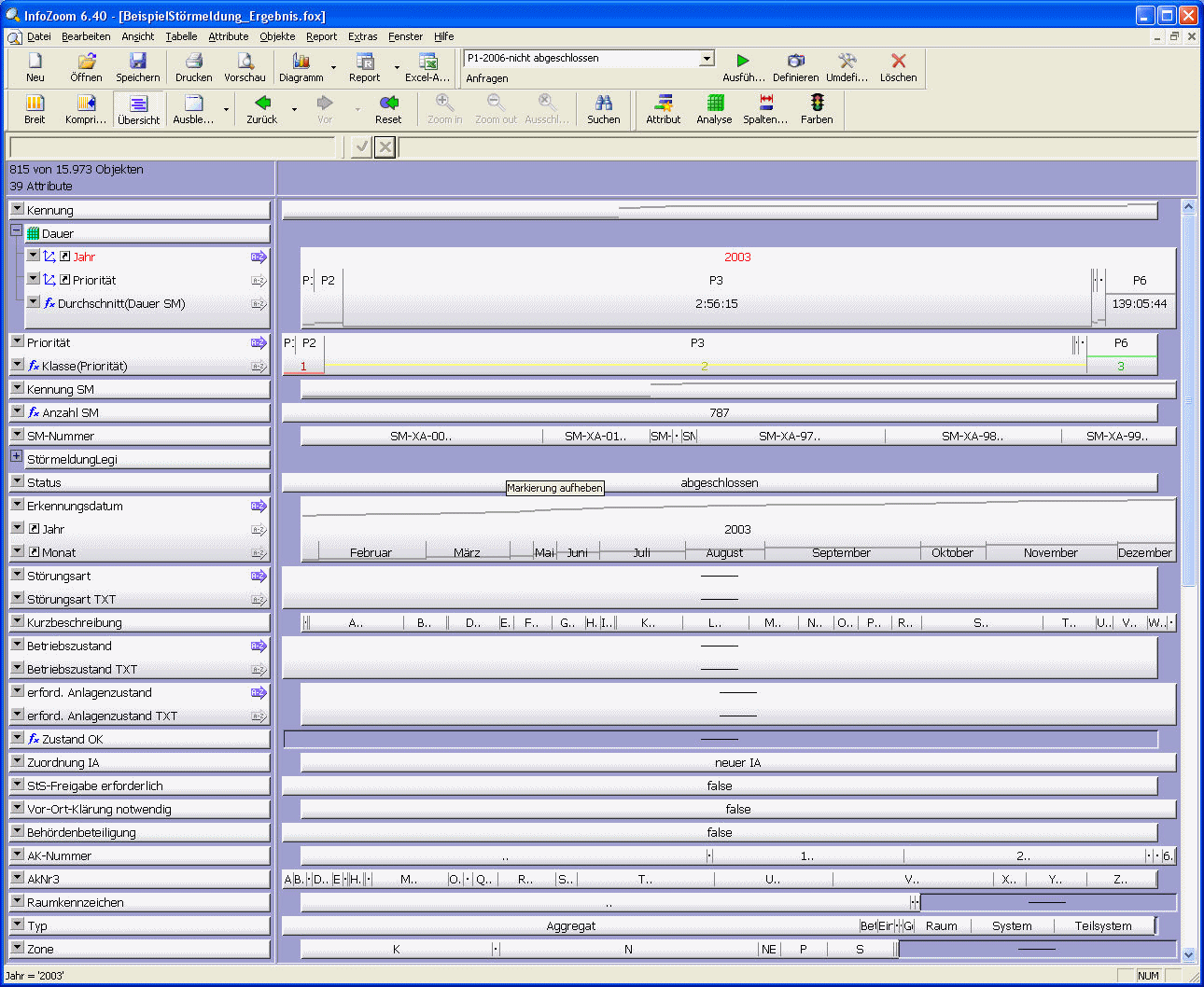Image resolution: width=1204 pixels, height=987 pixels.
Task: Click the Suchen binoculars icon
Action: click(603, 104)
